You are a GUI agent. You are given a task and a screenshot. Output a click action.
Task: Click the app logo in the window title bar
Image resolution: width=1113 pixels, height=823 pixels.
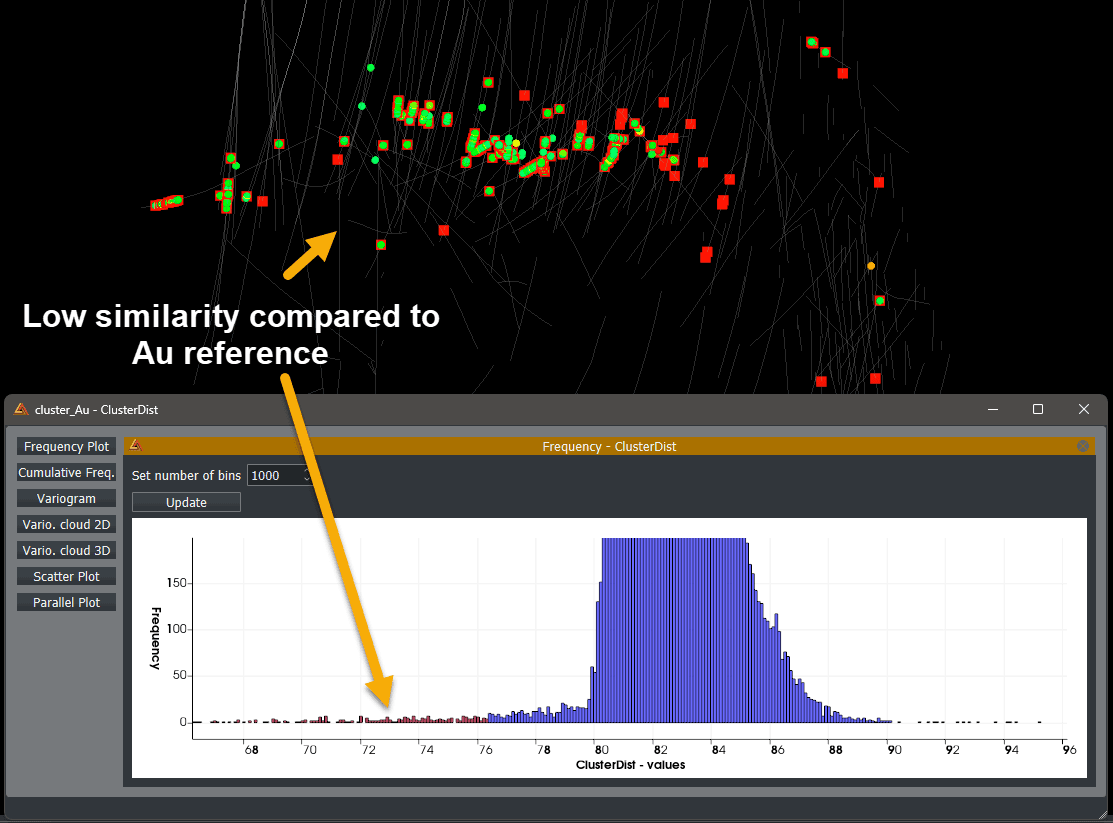pos(20,409)
